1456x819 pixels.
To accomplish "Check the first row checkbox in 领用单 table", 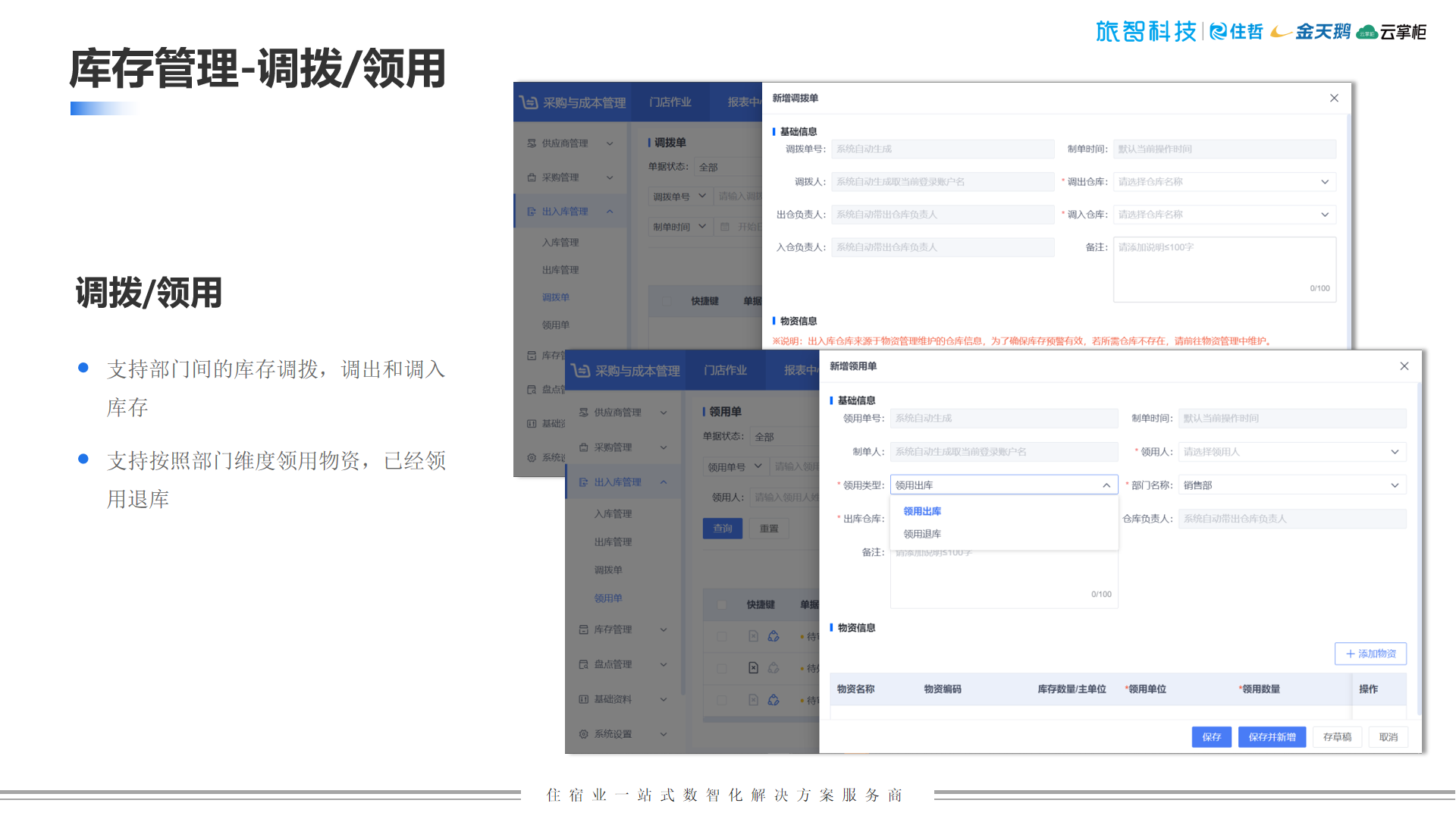I will 721,637.
